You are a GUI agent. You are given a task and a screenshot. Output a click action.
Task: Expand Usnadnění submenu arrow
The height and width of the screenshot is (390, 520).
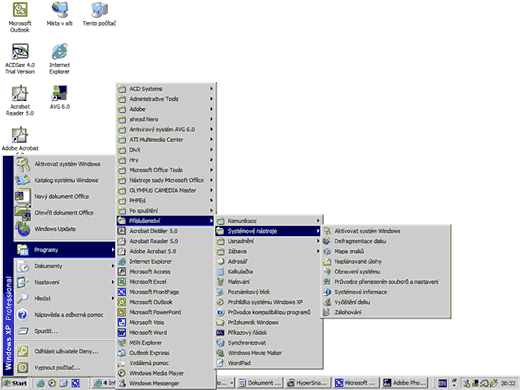[318, 241]
